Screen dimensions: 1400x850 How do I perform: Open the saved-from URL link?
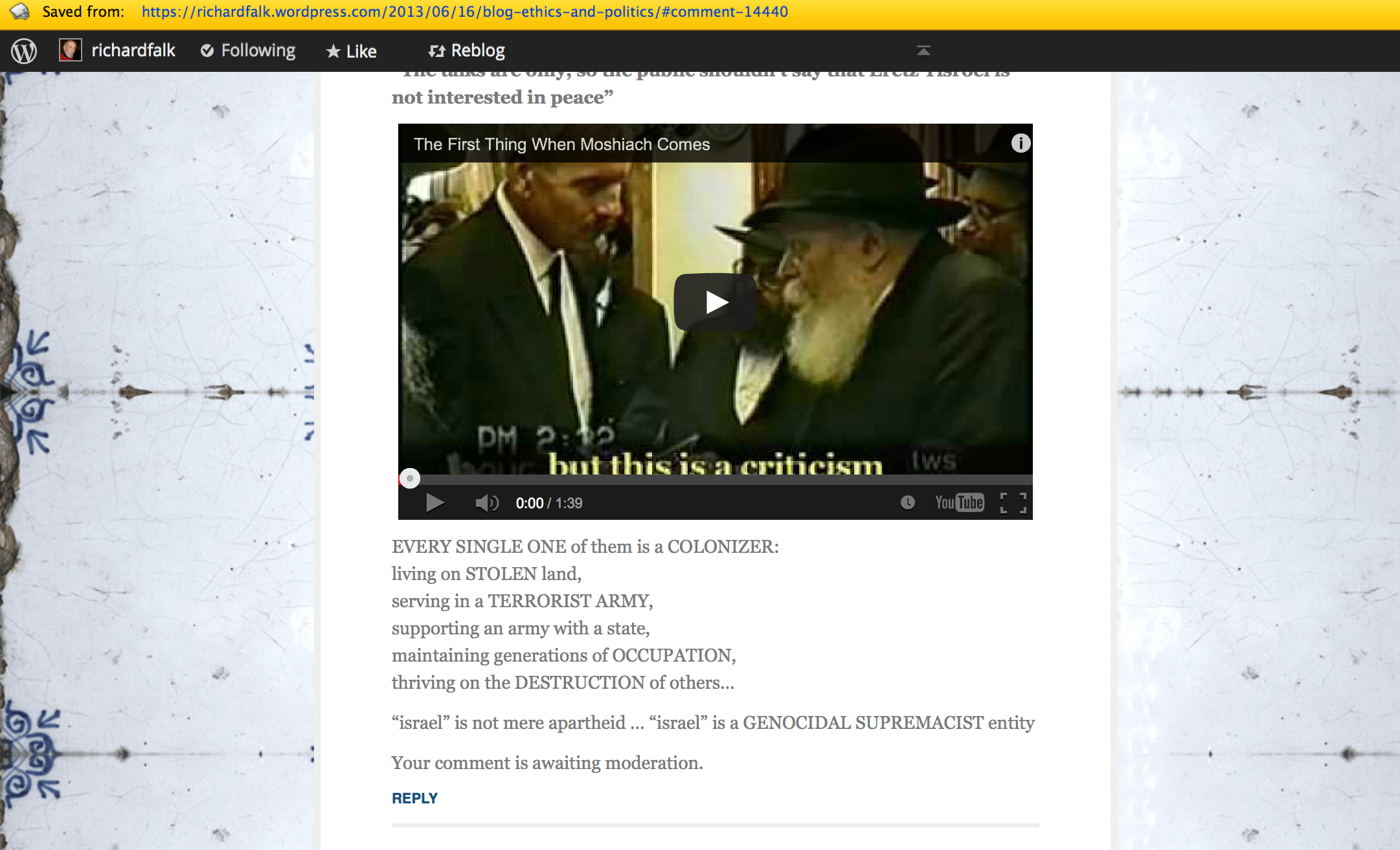point(464,12)
